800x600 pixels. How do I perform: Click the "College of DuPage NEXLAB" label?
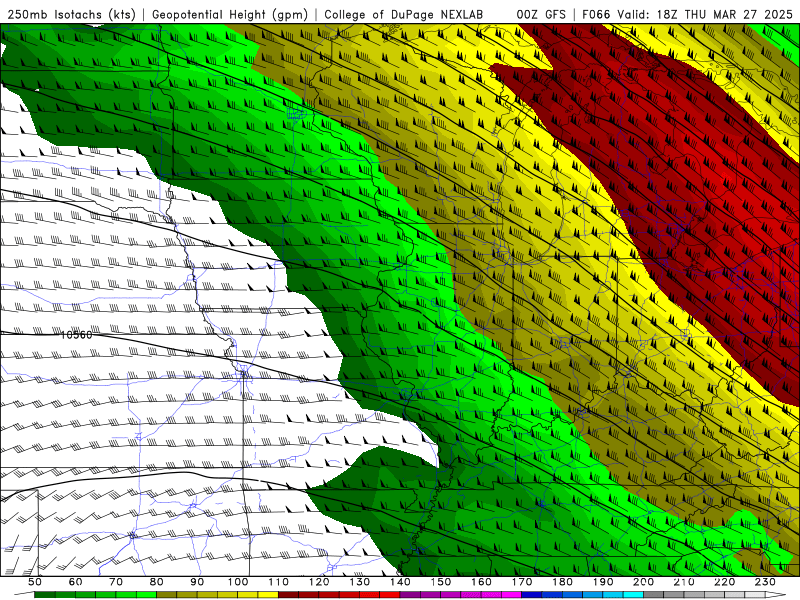pyautogui.click(x=404, y=14)
